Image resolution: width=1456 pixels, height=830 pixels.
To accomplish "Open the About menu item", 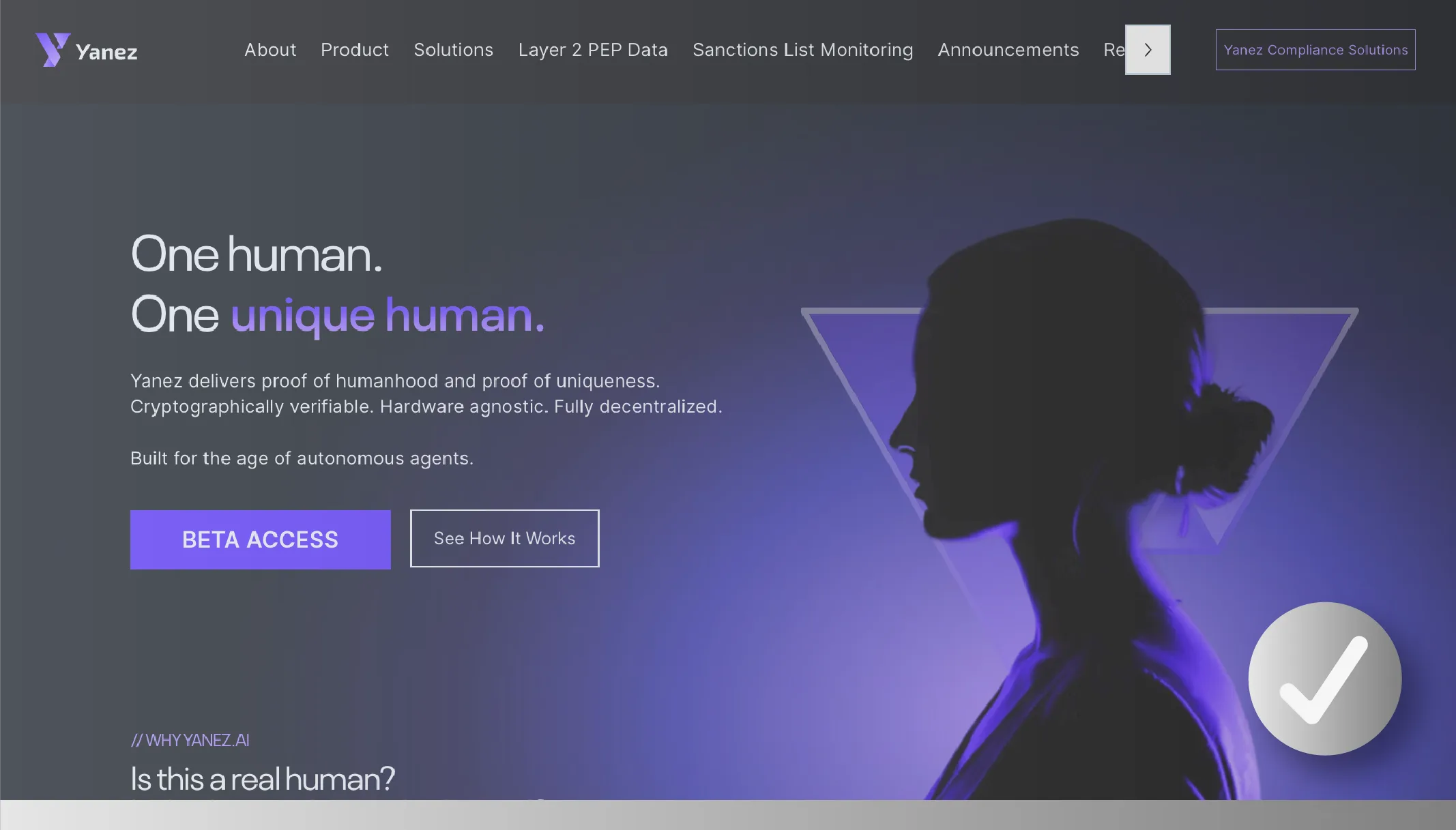I will tap(270, 50).
